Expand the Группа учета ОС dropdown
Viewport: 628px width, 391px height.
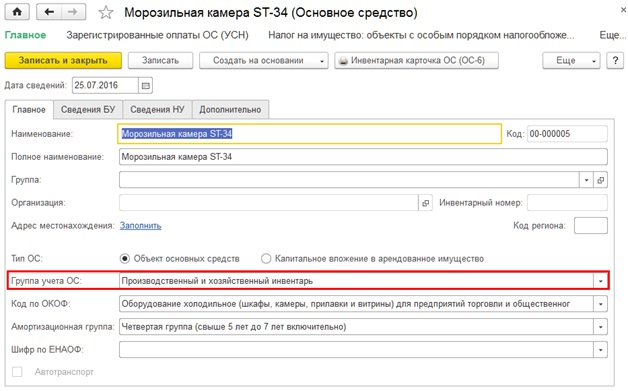(x=600, y=281)
